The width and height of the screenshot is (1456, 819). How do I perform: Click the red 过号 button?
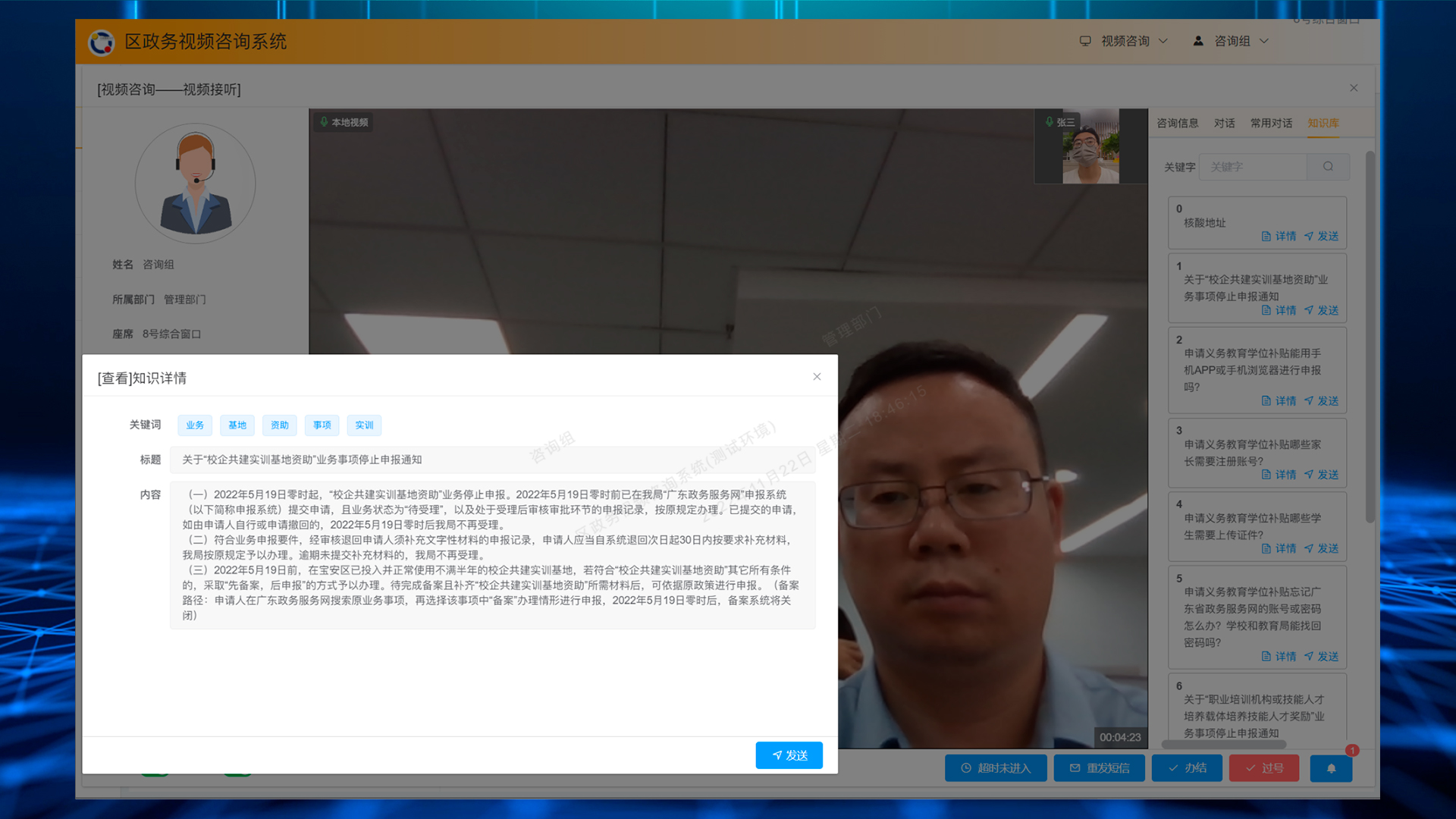pyautogui.click(x=1264, y=768)
